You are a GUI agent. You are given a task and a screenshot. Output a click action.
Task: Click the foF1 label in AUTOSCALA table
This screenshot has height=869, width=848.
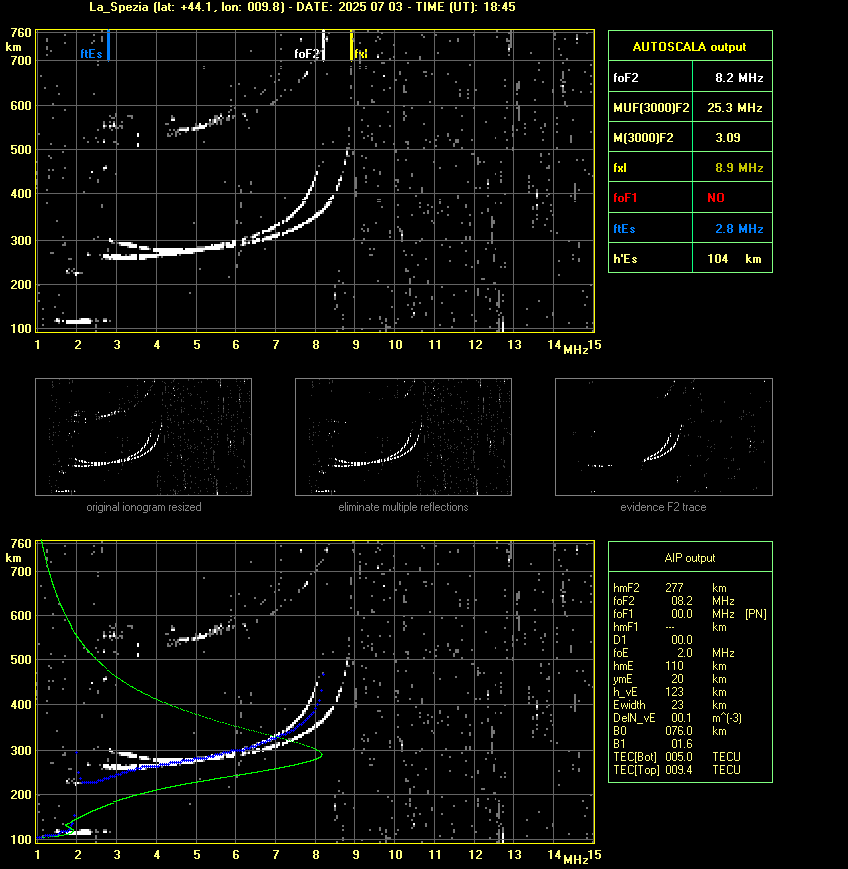click(x=625, y=198)
